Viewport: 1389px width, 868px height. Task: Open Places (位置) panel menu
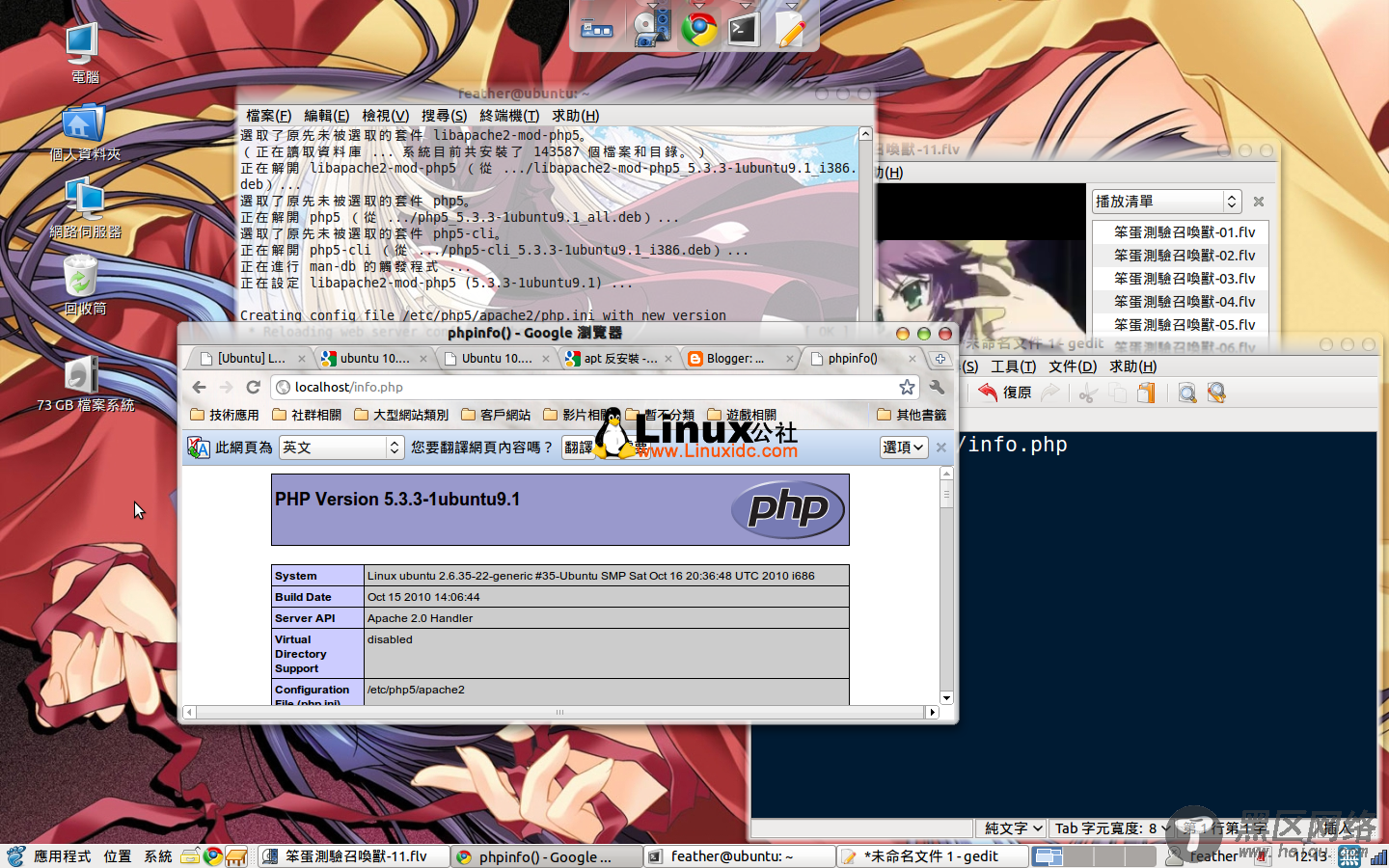click(x=118, y=856)
